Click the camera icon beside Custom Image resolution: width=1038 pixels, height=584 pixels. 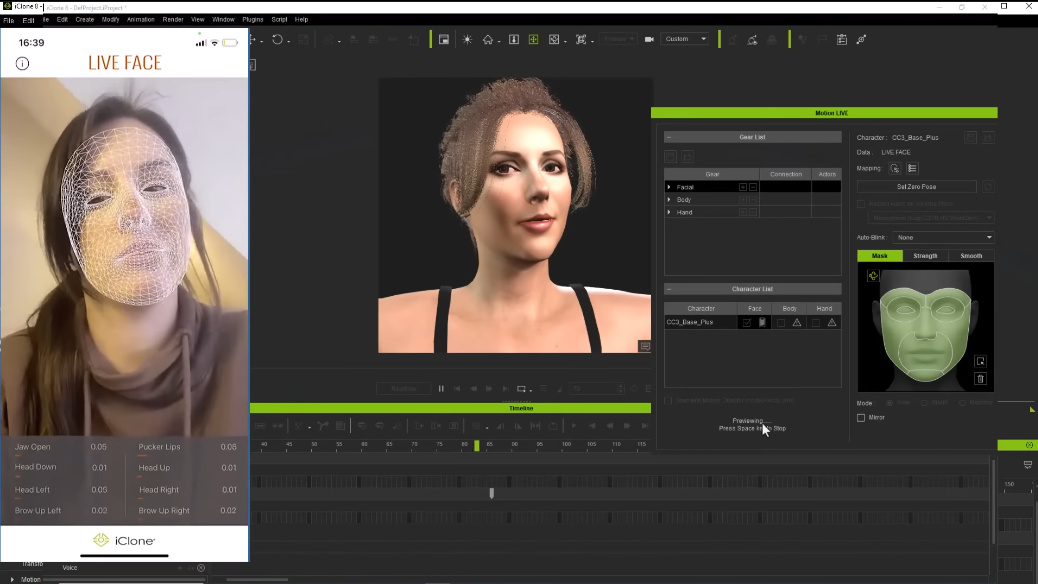click(x=649, y=39)
